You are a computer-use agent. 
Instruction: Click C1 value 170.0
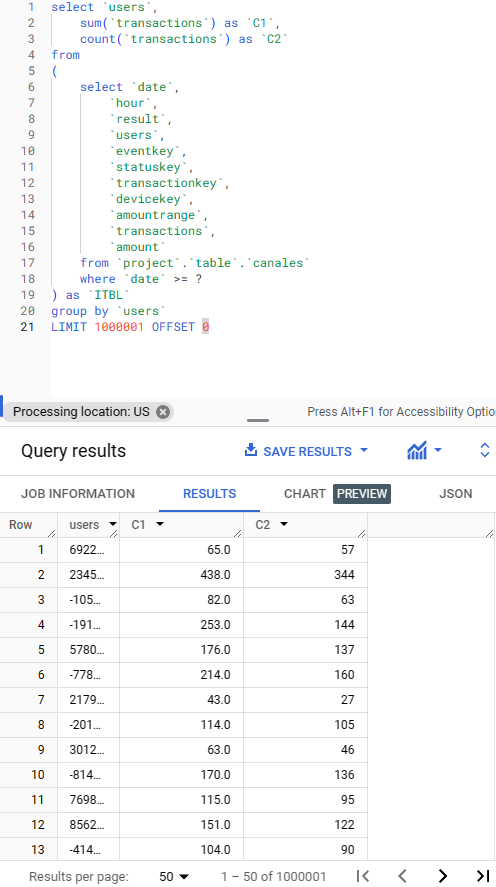pos(215,774)
